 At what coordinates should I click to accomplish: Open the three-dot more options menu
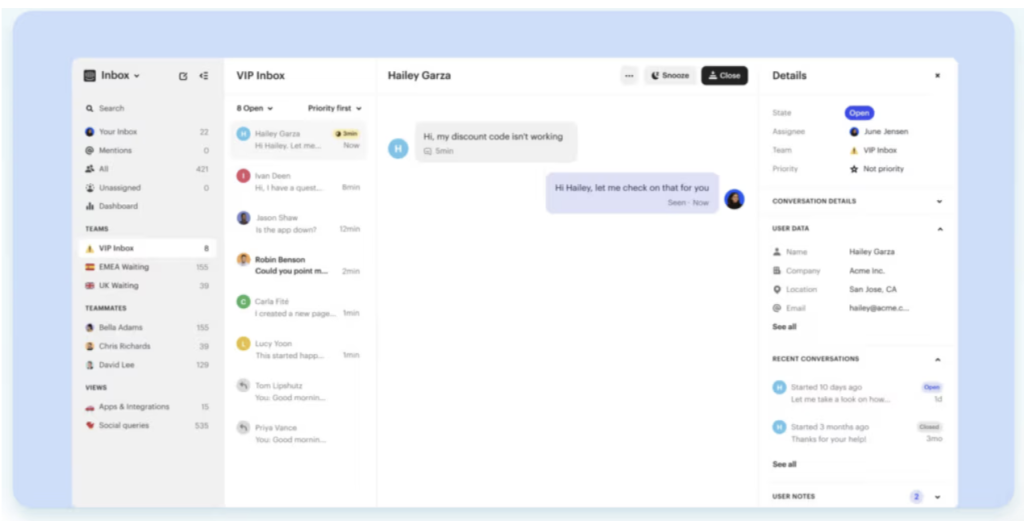point(629,76)
